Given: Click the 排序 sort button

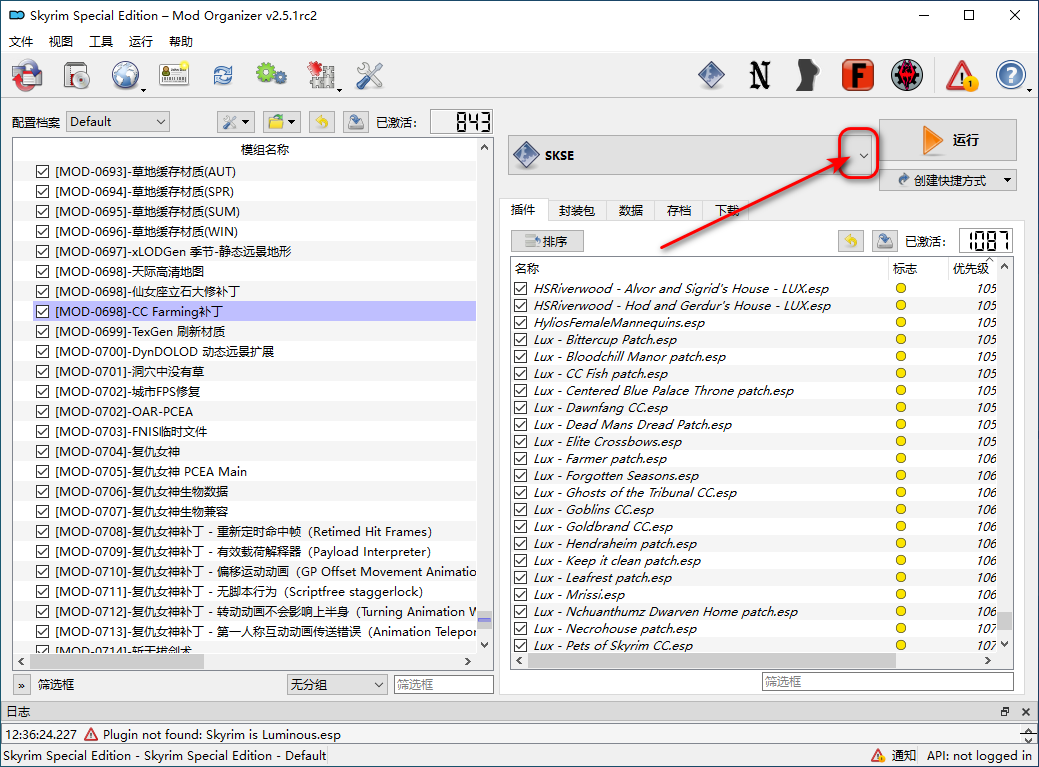Looking at the screenshot, I should pos(547,241).
